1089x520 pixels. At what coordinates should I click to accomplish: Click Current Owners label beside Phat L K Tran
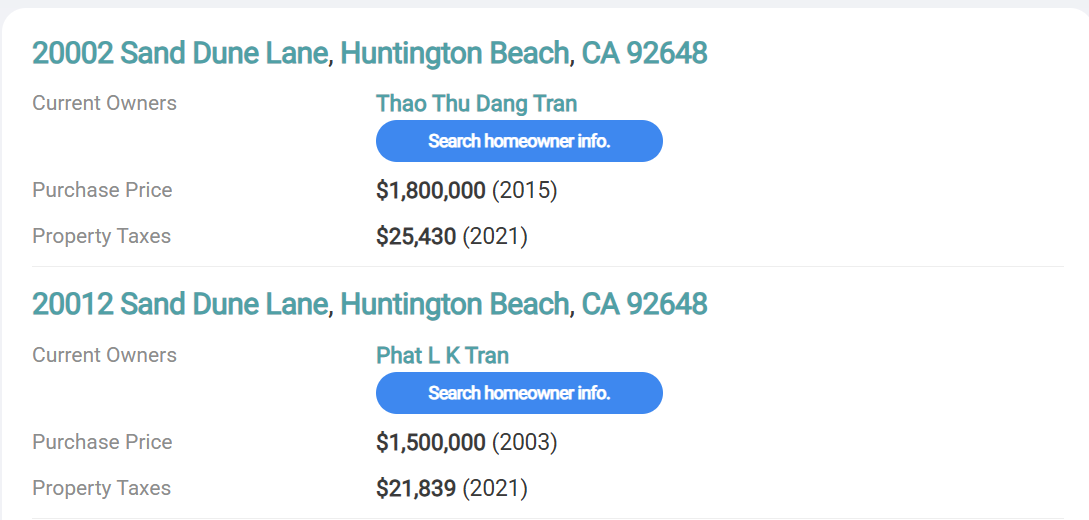[x=104, y=355]
